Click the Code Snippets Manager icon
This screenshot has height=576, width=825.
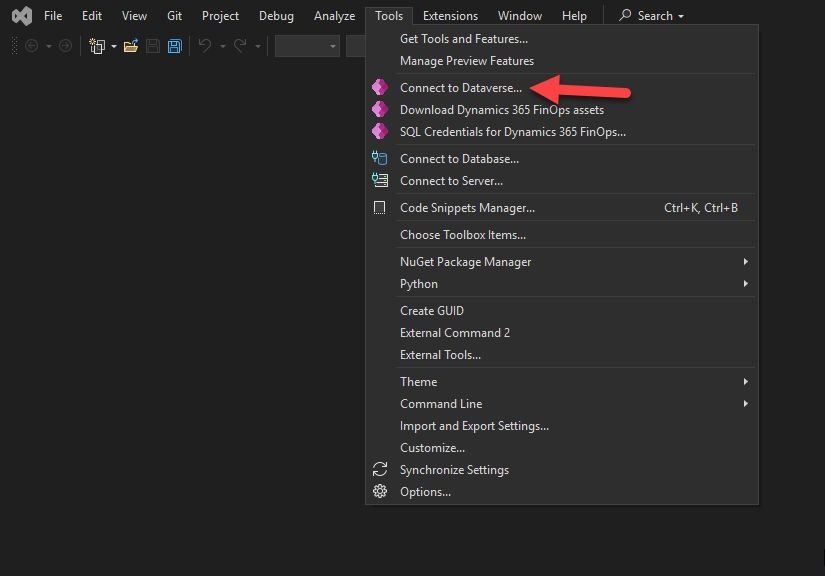tap(379, 208)
